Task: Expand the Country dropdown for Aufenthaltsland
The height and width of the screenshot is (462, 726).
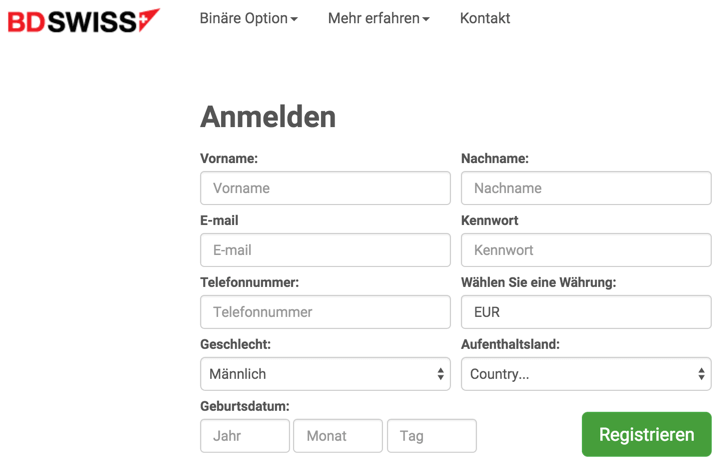Action: pyautogui.click(x=586, y=374)
